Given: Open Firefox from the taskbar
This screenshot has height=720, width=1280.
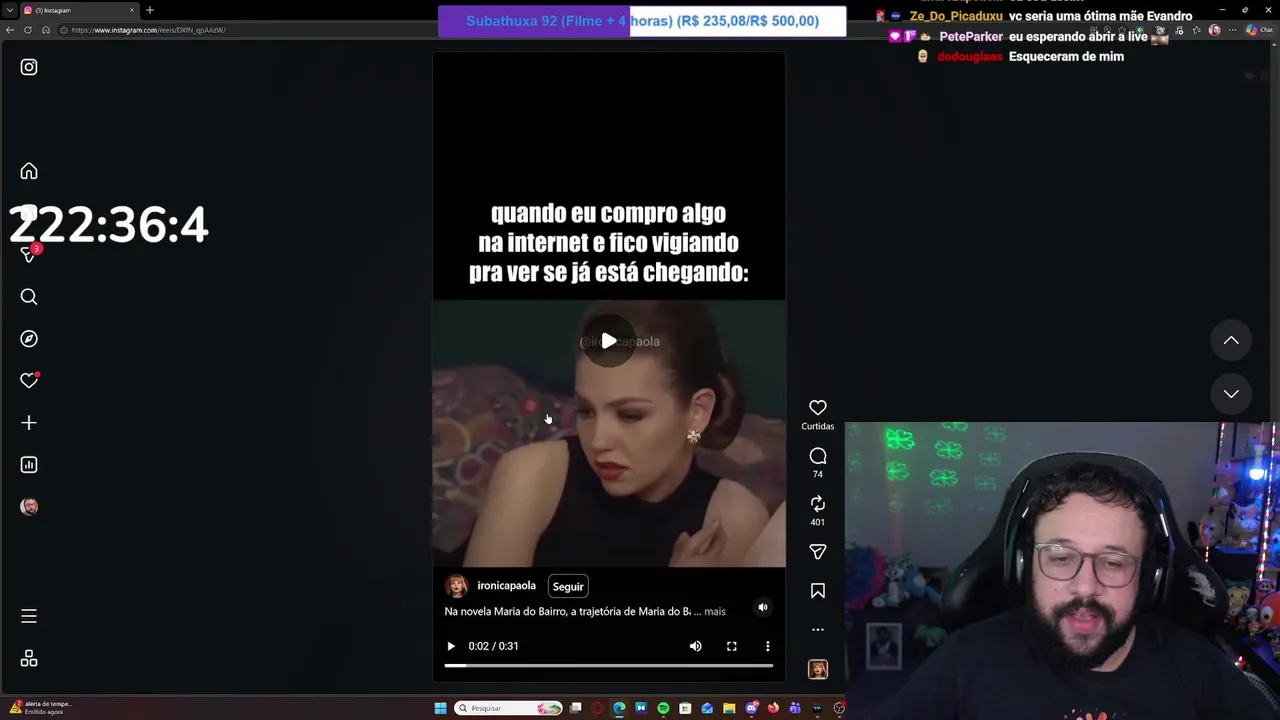Looking at the screenshot, I should 773,708.
